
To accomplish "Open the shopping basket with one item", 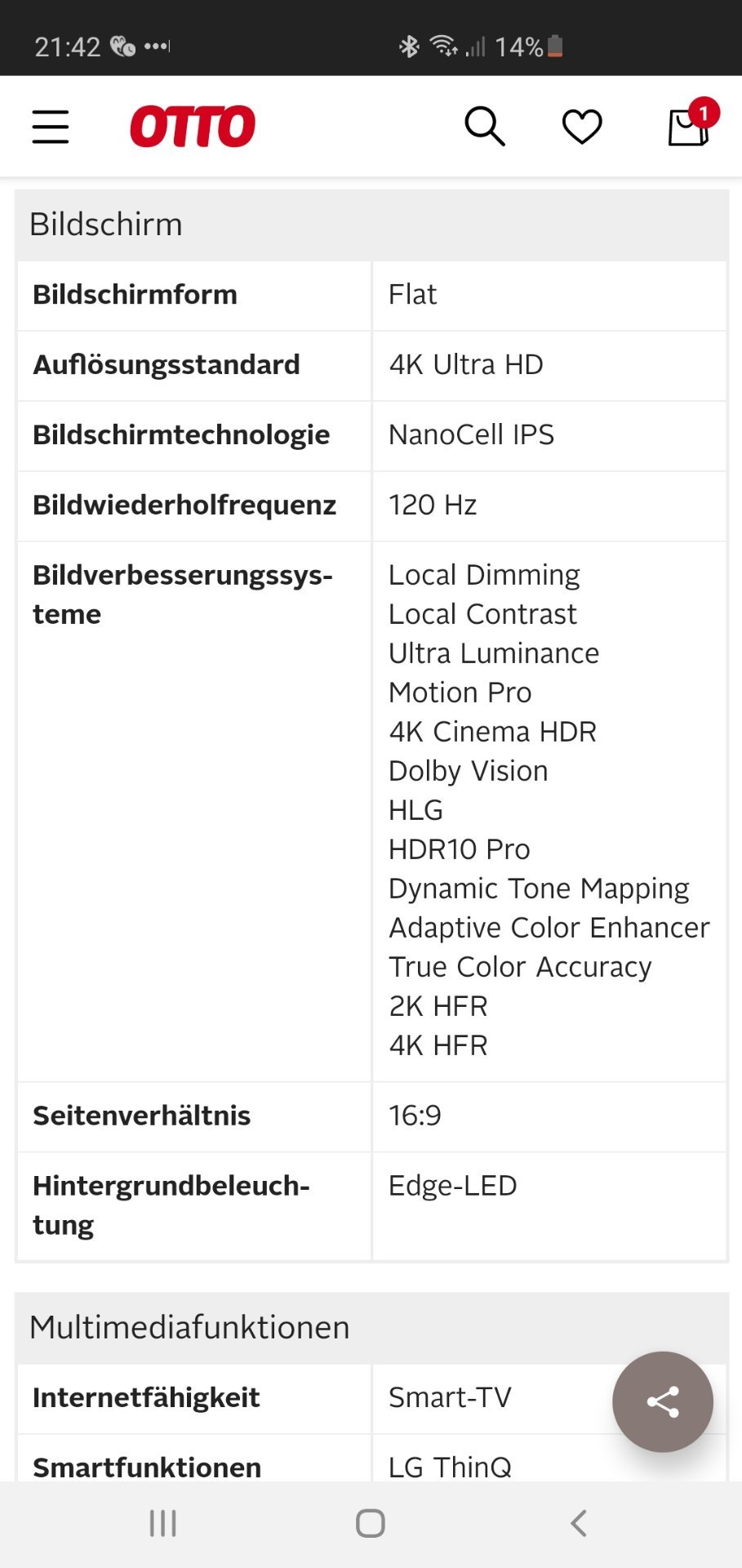I will (691, 124).
